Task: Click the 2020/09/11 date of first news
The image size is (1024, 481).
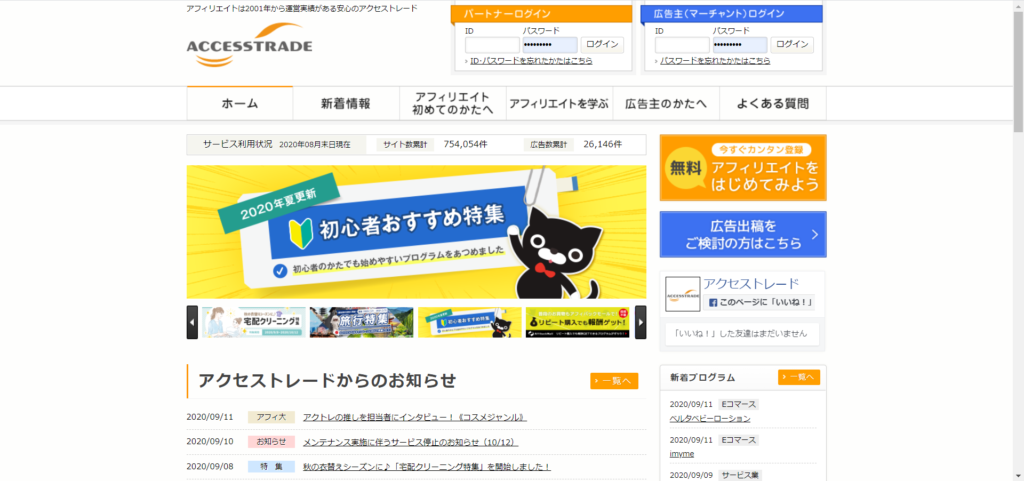Action: click(x=210, y=418)
